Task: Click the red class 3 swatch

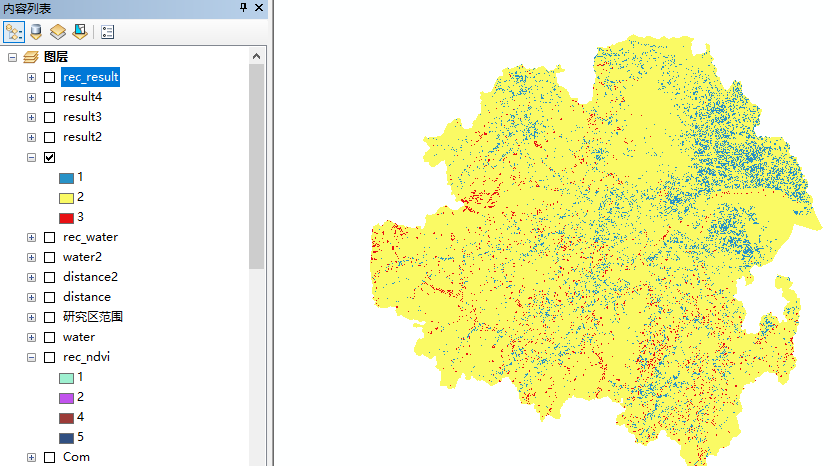Action: click(x=66, y=218)
